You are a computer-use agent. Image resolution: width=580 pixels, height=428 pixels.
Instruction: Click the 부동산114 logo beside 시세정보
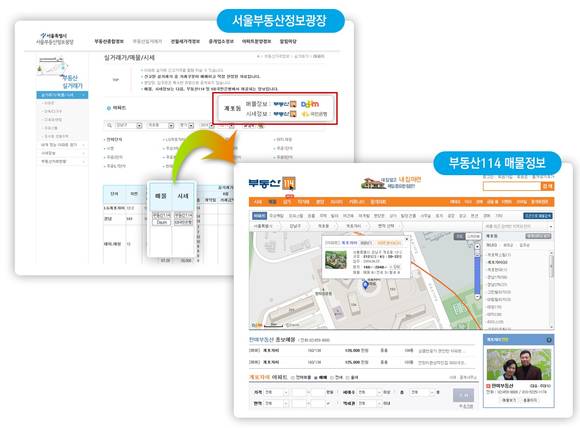coord(285,114)
